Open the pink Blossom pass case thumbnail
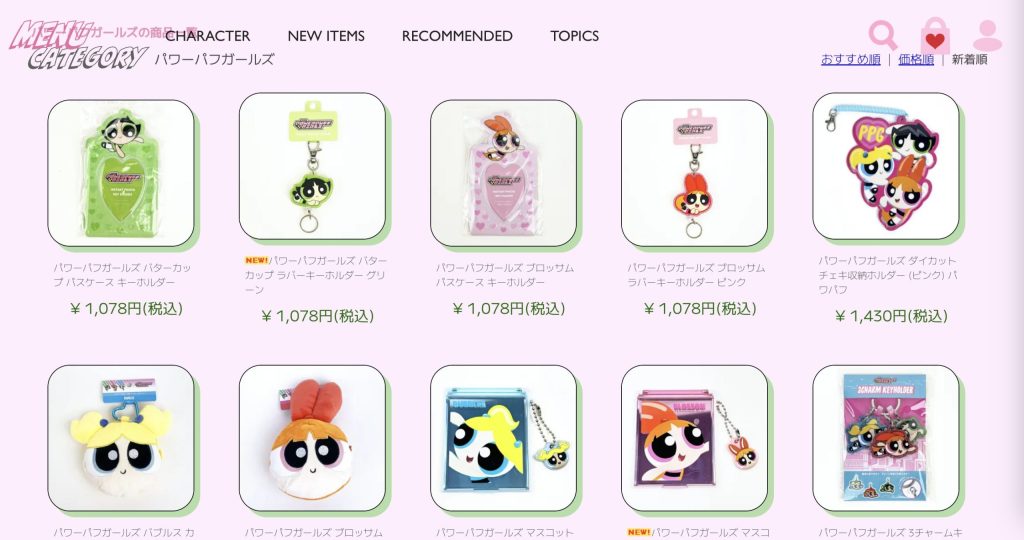 (504, 173)
